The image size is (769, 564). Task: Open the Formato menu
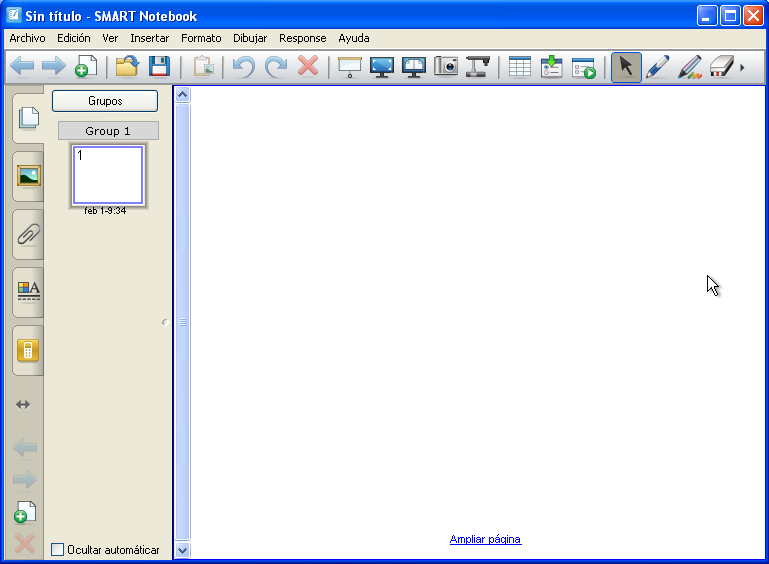click(x=201, y=38)
